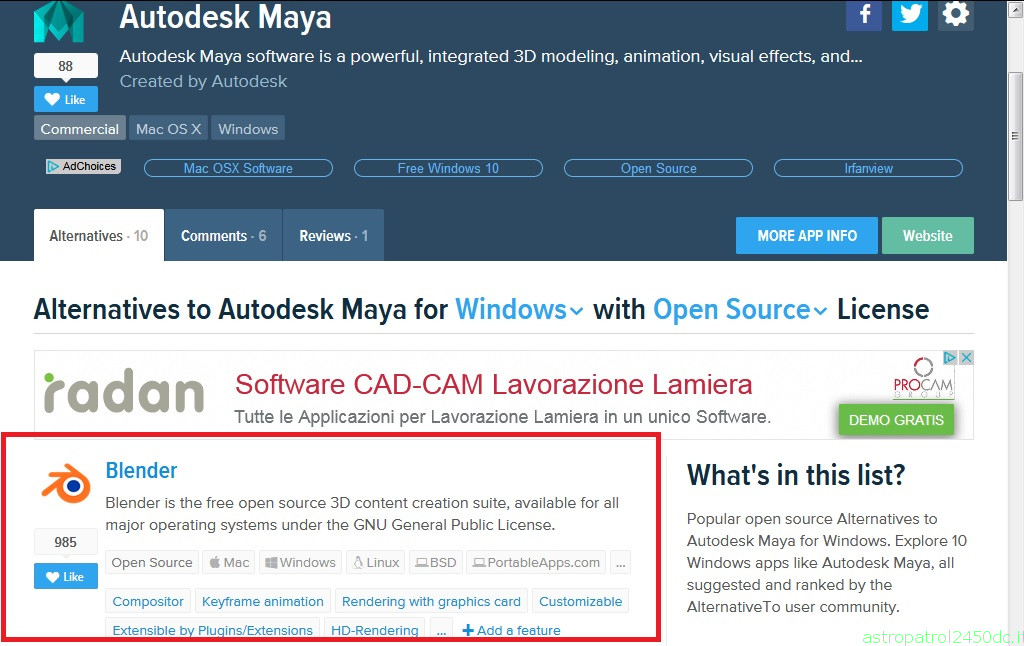Image resolution: width=1024 pixels, height=646 pixels.
Task: Click Blender's Open Source tag
Action: [152, 562]
